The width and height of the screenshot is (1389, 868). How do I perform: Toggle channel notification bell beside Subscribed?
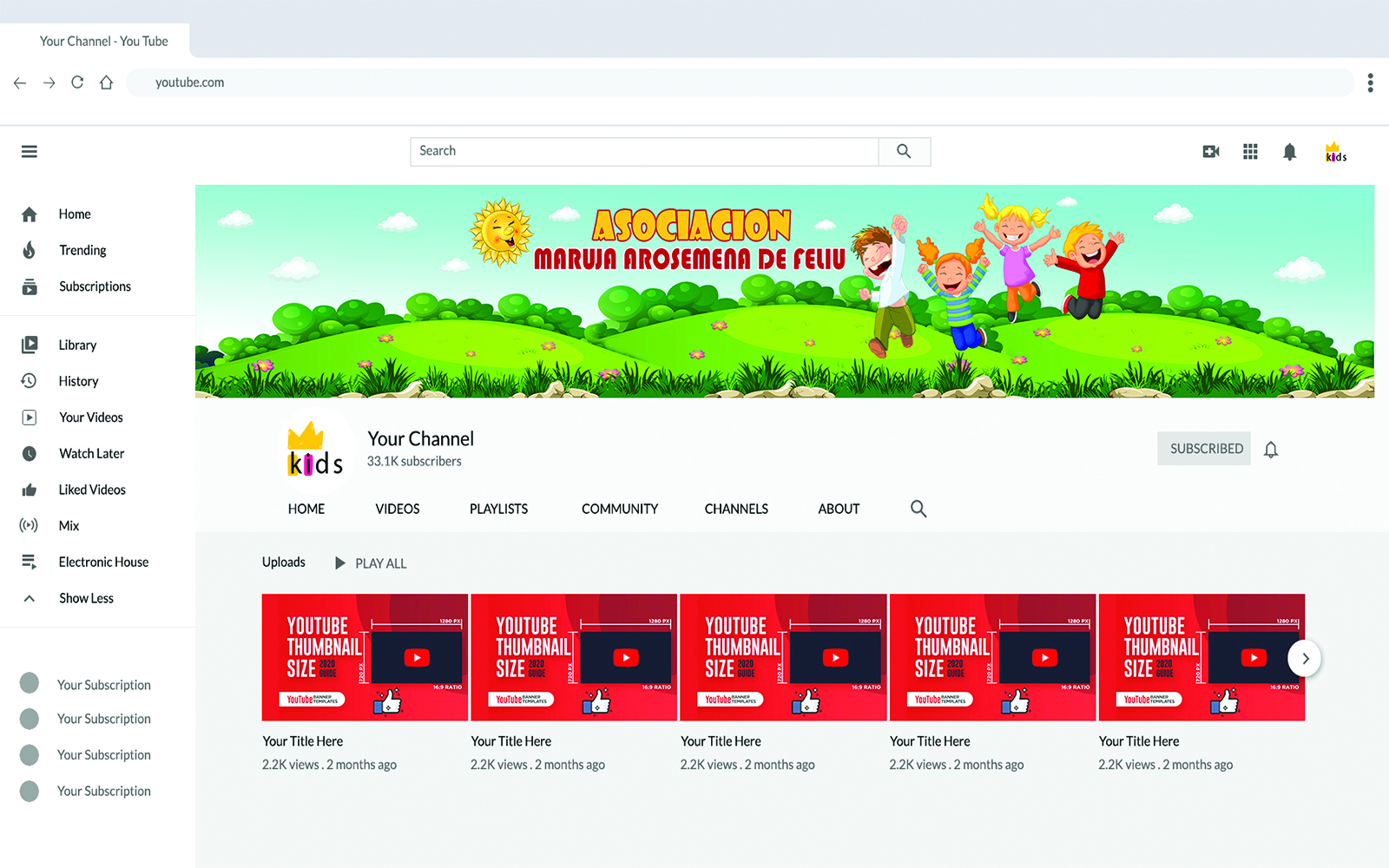click(1271, 450)
